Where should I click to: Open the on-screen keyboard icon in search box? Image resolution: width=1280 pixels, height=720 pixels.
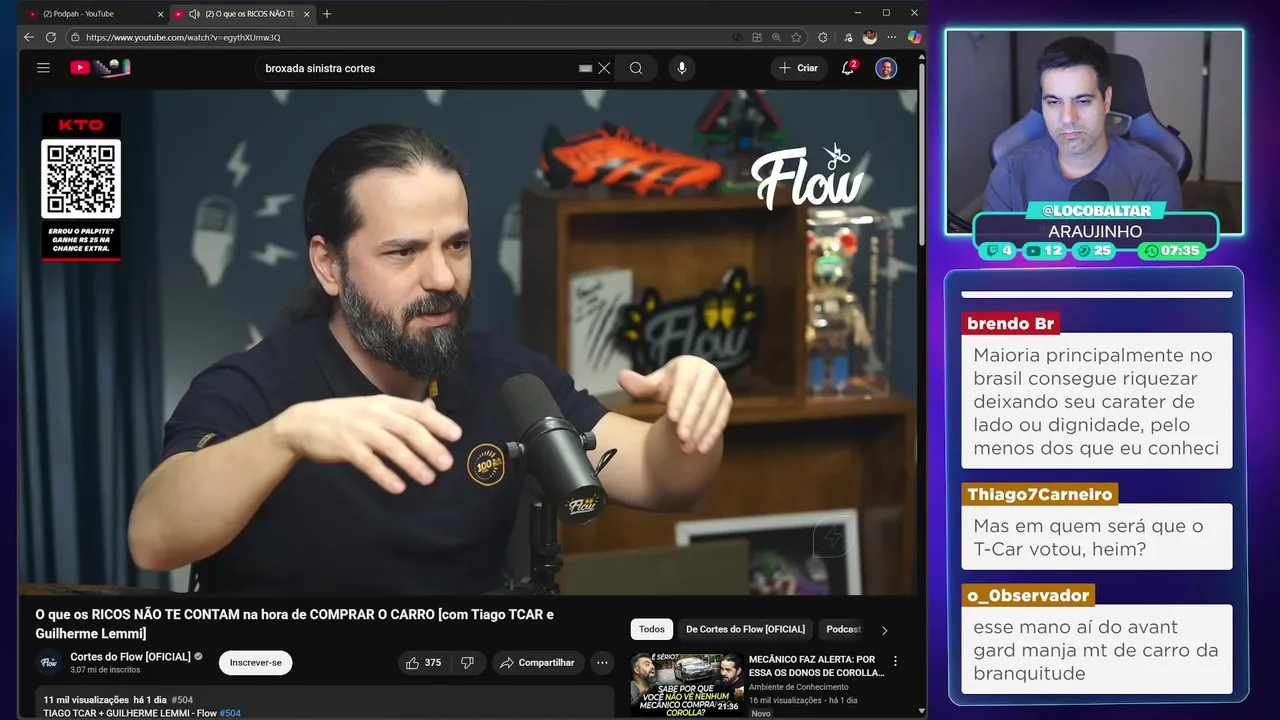586,68
